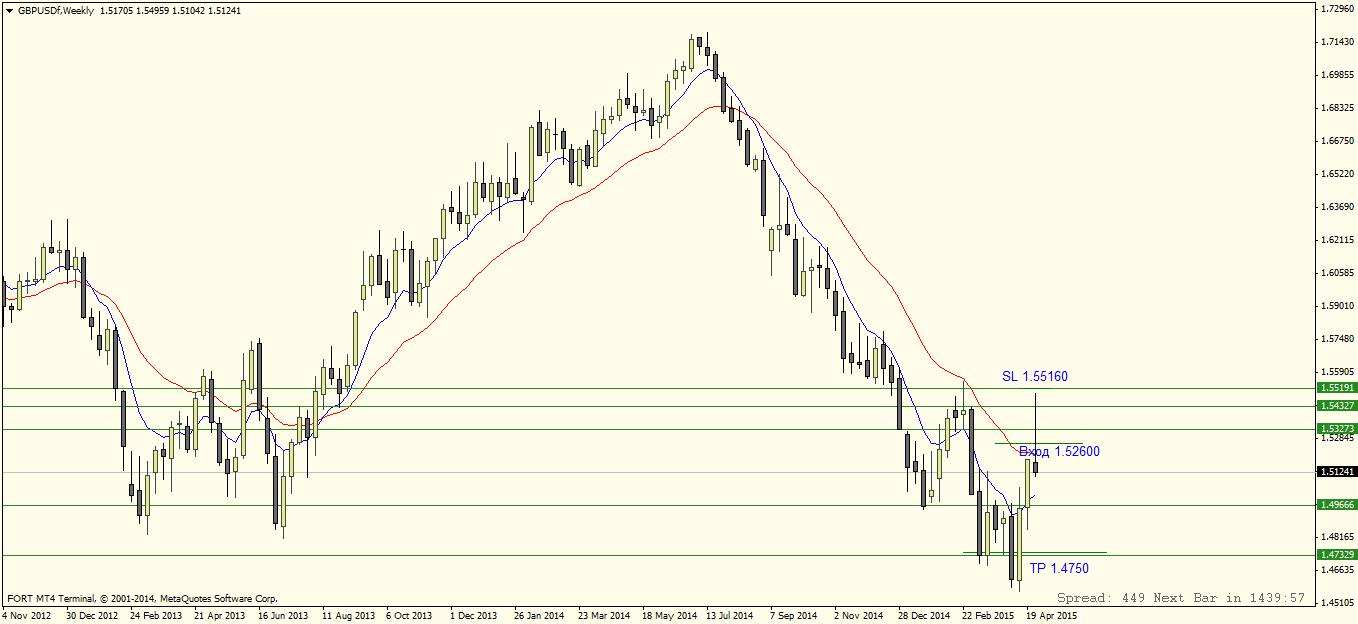Click the '6 Oct 2013' date label
The image size is (1358, 624).
[x=410, y=616]
